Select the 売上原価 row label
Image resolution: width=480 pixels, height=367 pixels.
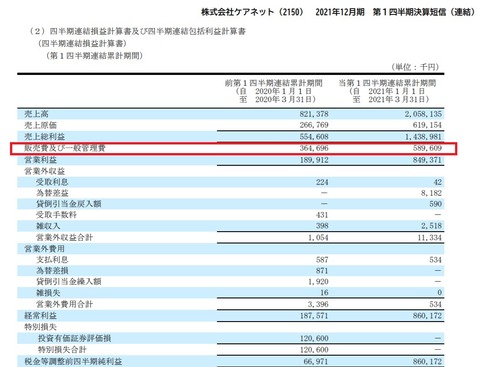(40, 125)
